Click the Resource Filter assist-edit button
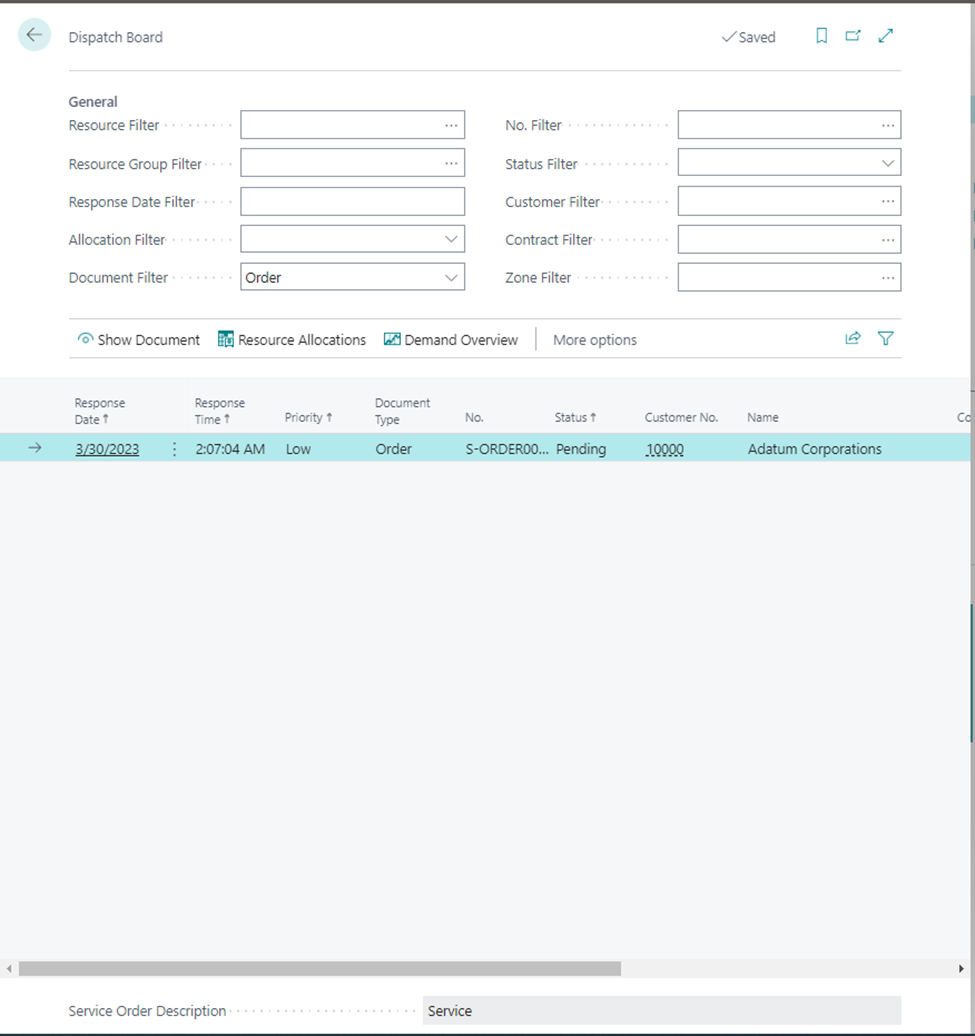This screenshot has height=1036, width=975. 451,124
